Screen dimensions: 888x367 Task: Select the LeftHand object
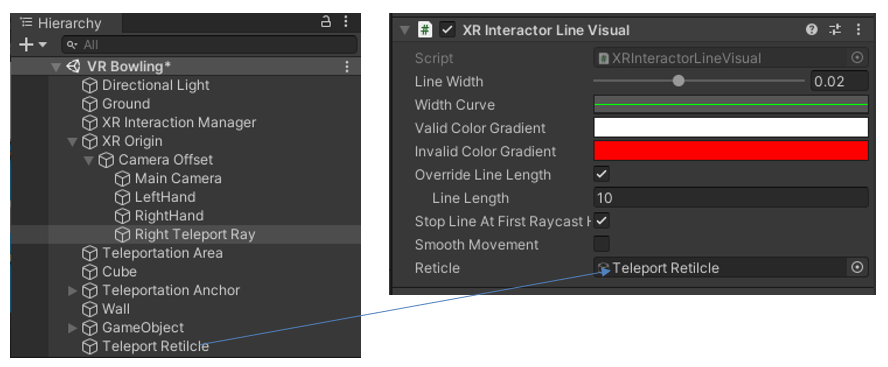pyautogui.click(x=165, y=198)
